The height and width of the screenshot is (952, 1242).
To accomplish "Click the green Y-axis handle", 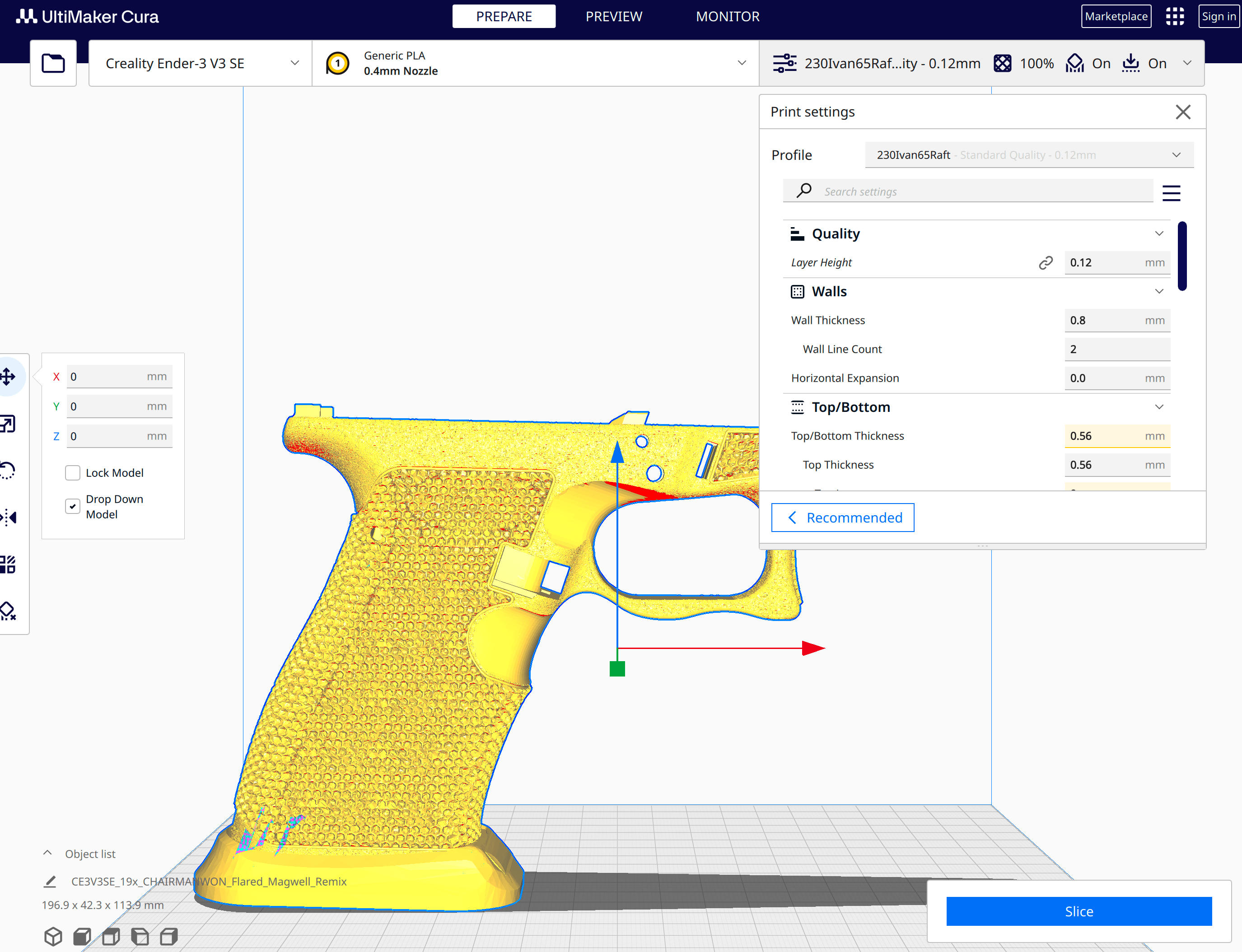I will (x=617, y=669).
